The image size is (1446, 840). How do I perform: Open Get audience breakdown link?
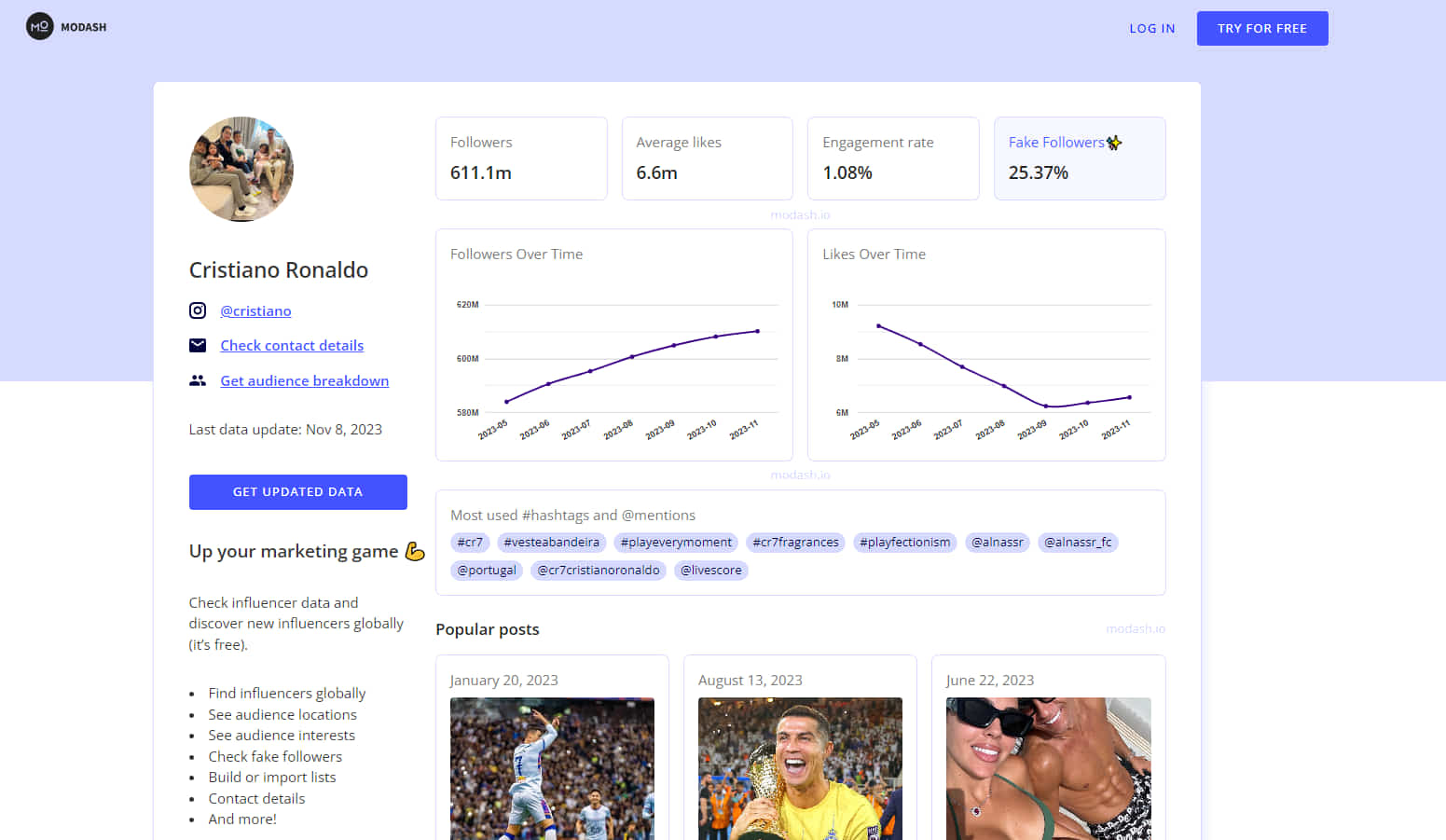(x=304, y=380)
